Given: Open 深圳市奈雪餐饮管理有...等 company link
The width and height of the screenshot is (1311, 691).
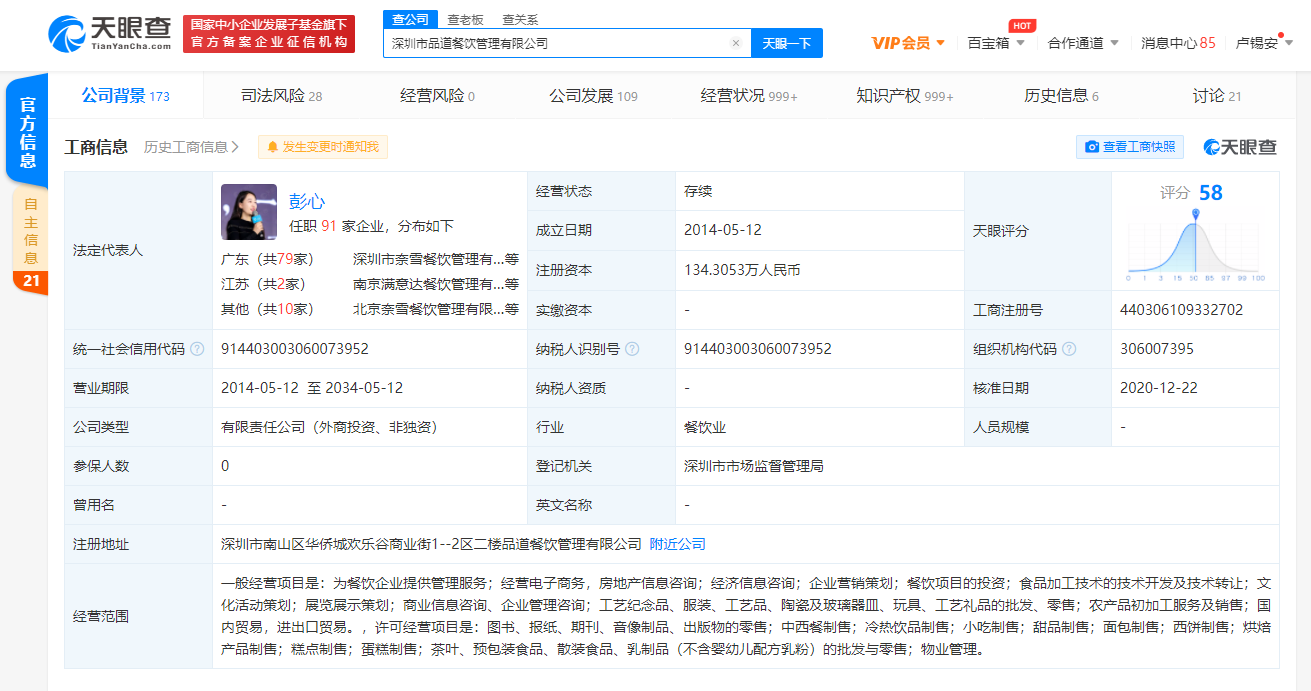Looking at the screenshot, I should click(436, 259).
